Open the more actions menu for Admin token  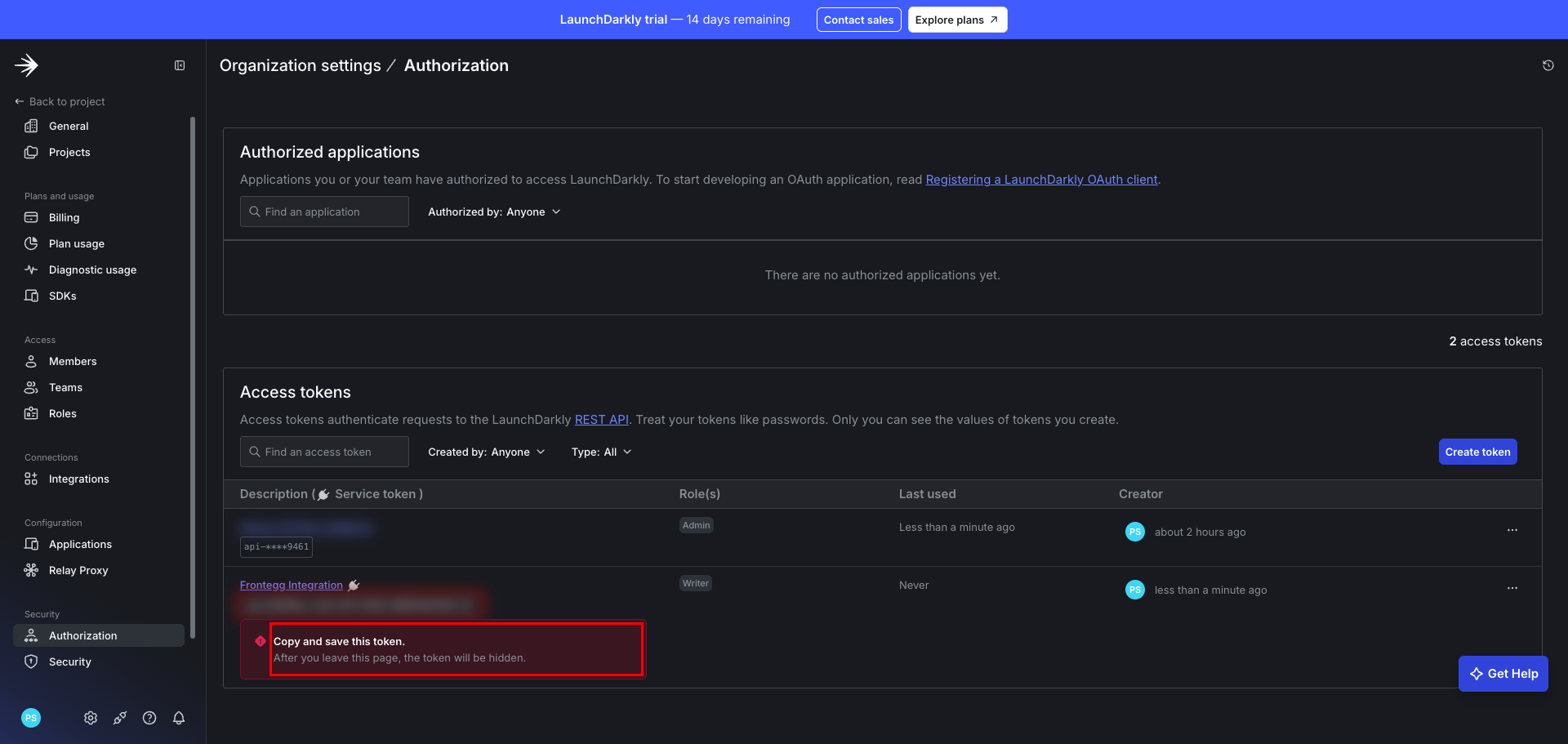coord(1512,530)
